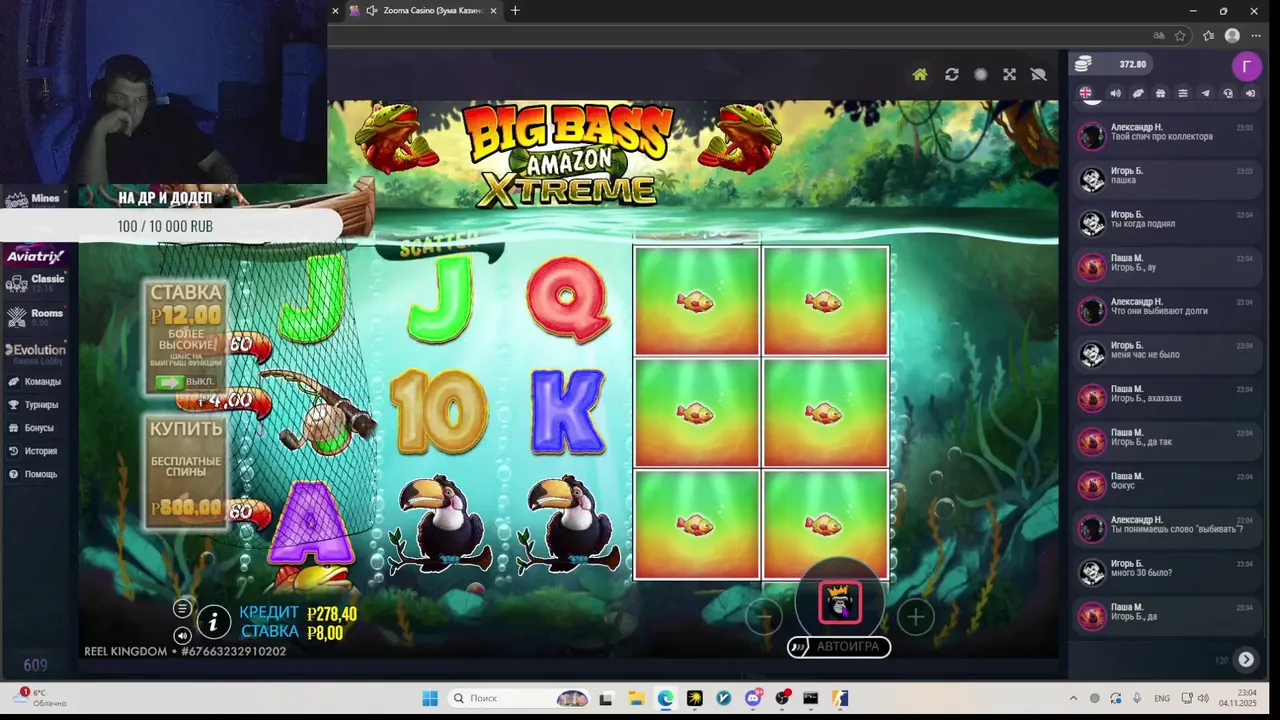Viewport: 1280px width, 720px height.
Task: Open Microsoft Edge from the taskbar
Action: pyautogui.click(x=666, y=698)
